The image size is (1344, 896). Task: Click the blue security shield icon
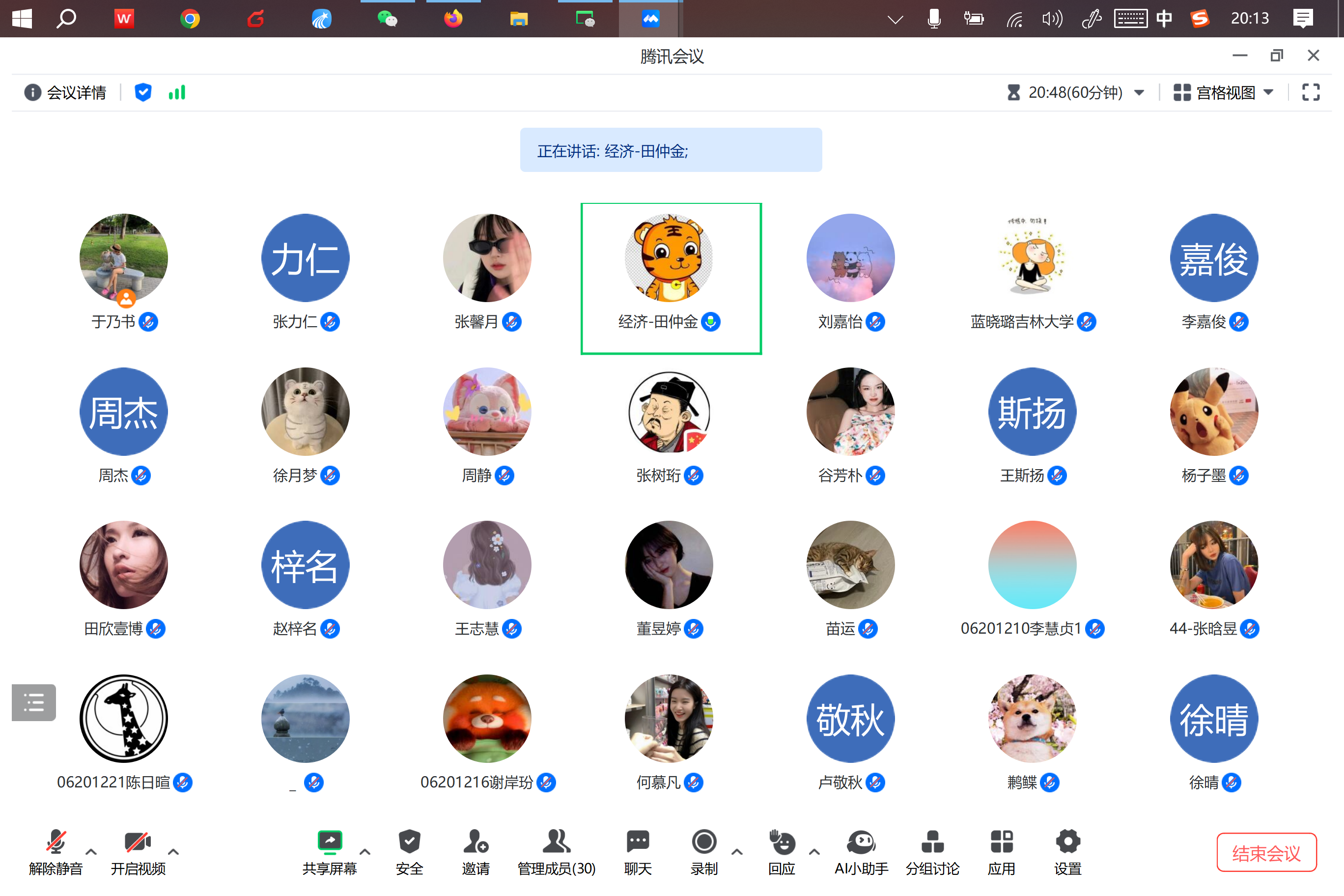pos(143,92)
